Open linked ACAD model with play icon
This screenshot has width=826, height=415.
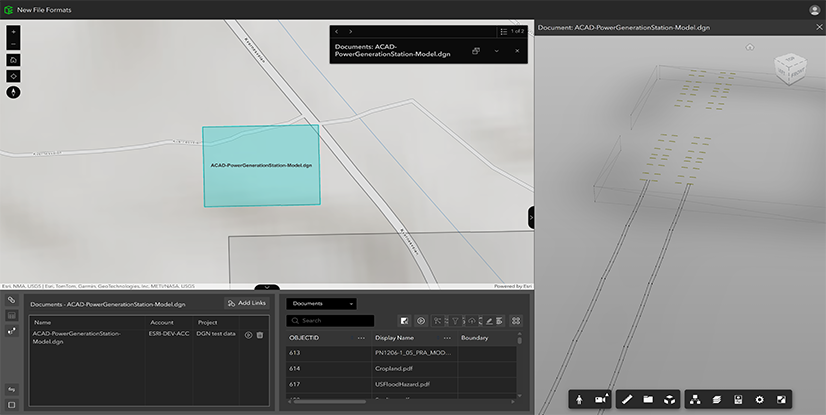[x=249, y=335]
